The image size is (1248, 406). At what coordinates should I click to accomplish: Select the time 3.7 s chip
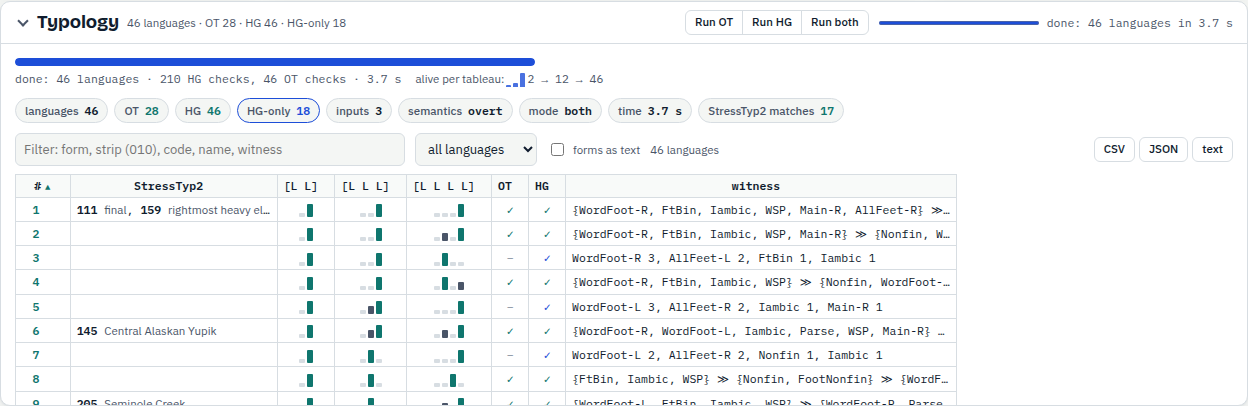[650, 111]
